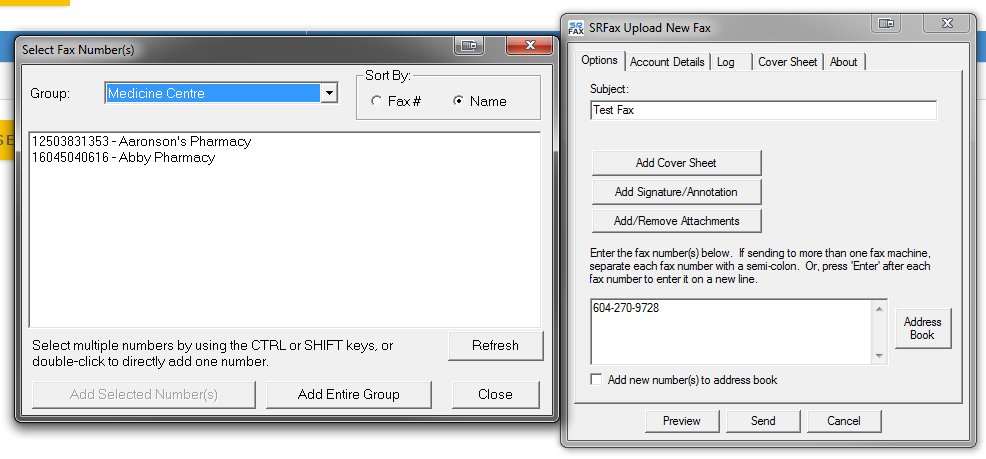Close the Select Fax Number(s) dialog with X
This screenshot has width=986, height=459.
pos(529,45)
